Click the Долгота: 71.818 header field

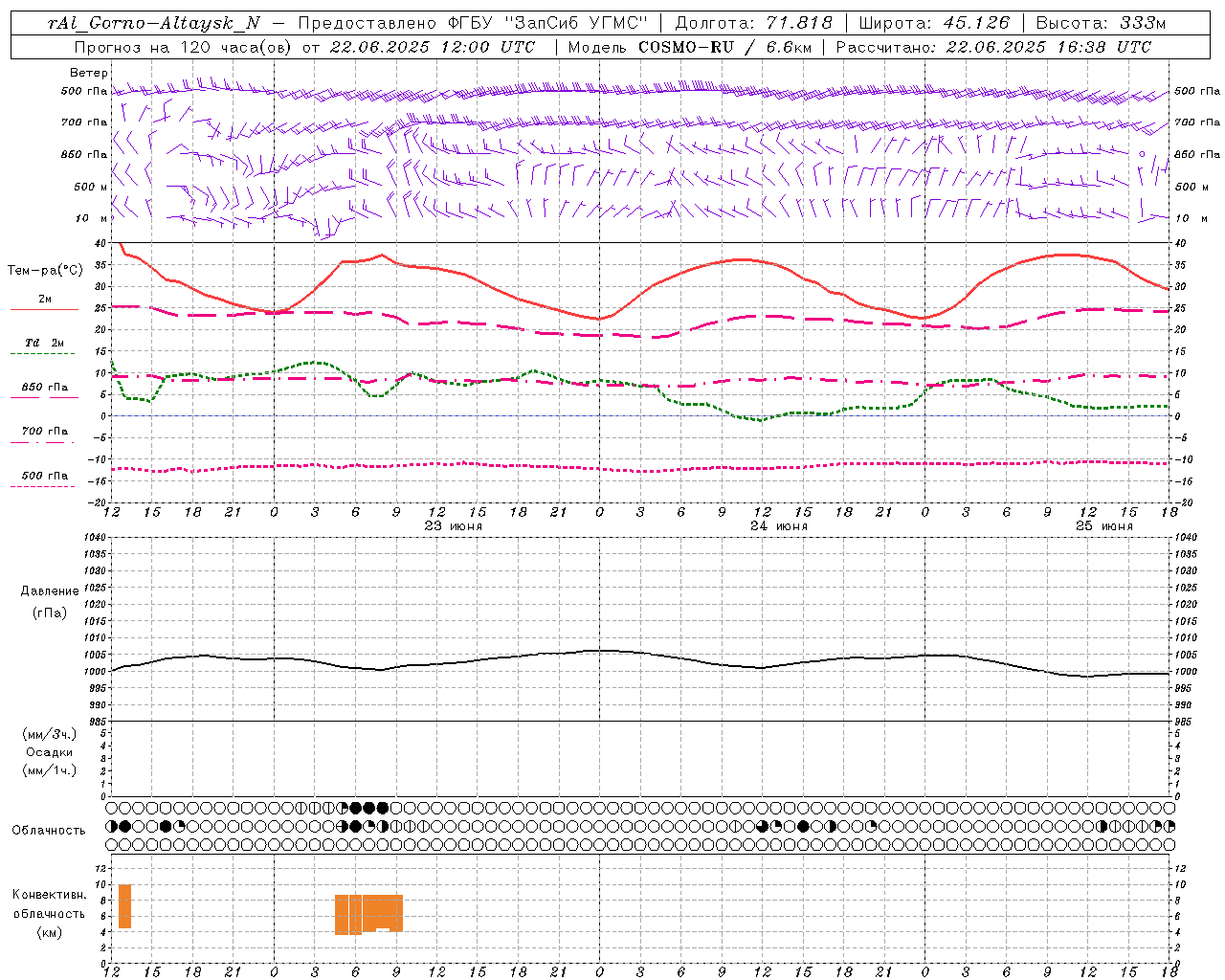tap(754, 23)
